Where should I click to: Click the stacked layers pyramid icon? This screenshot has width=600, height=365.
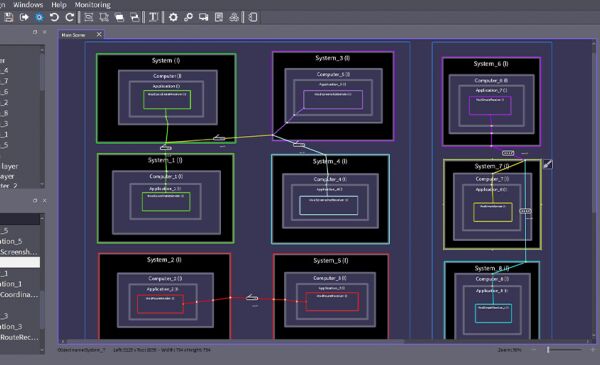click(234, 17)
